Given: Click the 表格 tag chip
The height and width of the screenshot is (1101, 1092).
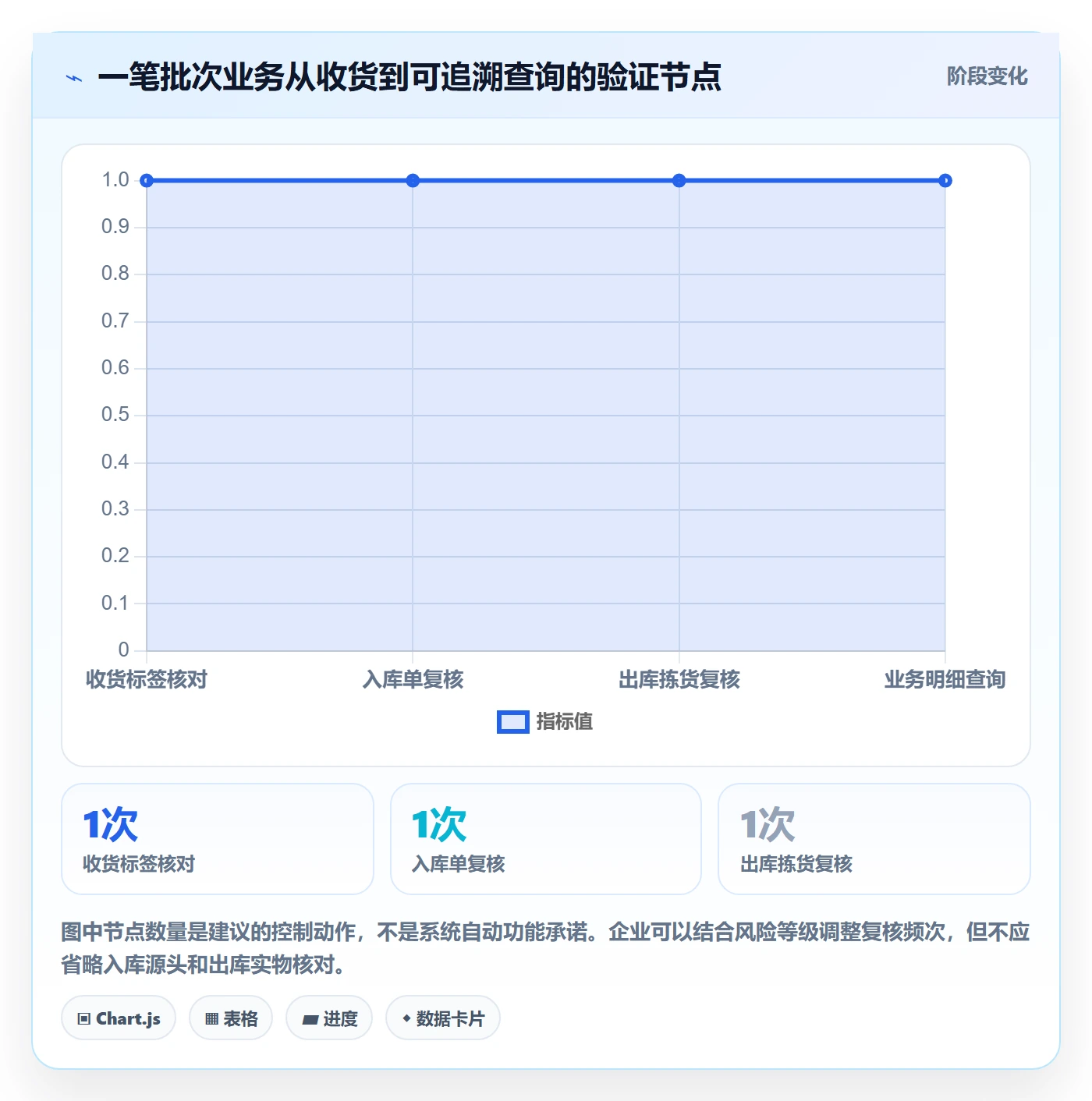Looking at the screenshot, I should click(231, 1018).
